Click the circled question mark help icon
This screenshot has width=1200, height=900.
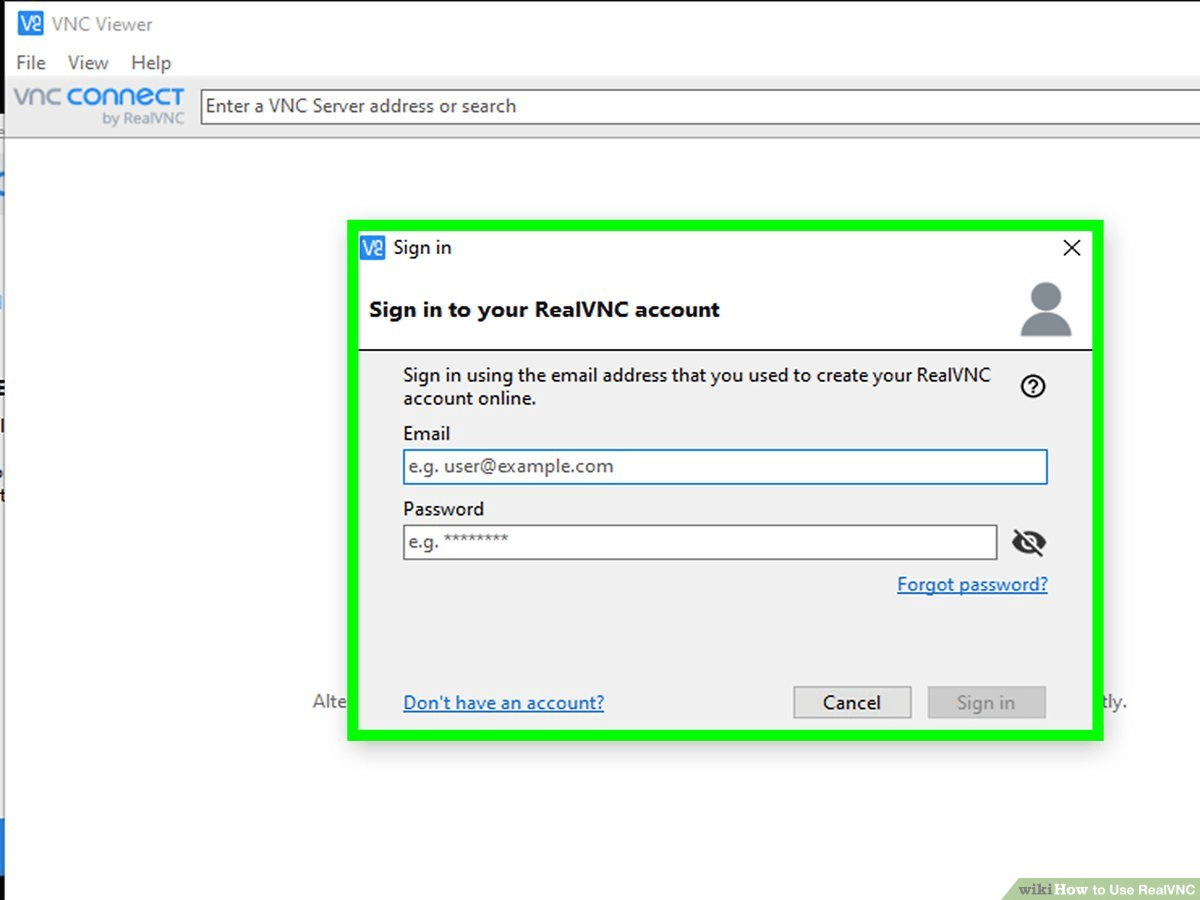point(1032,386)
